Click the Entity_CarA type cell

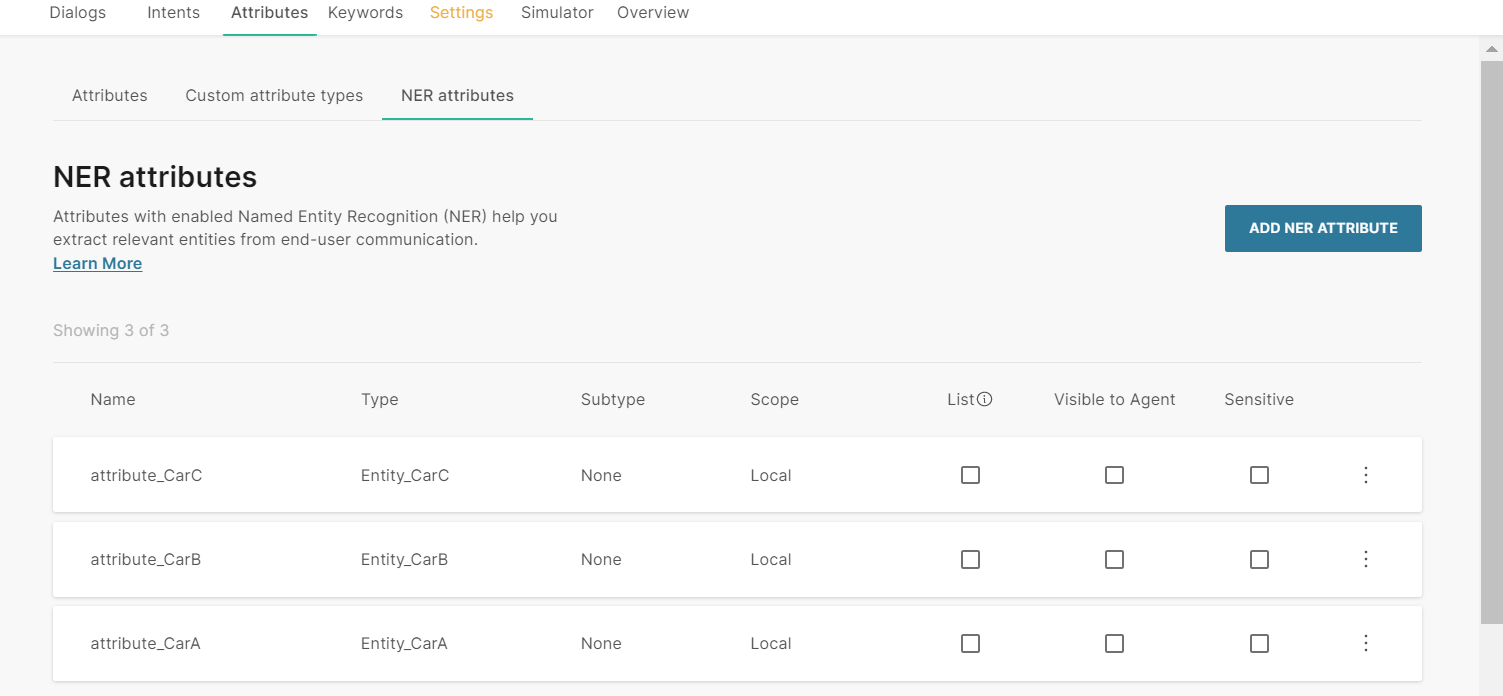point(404,643)
